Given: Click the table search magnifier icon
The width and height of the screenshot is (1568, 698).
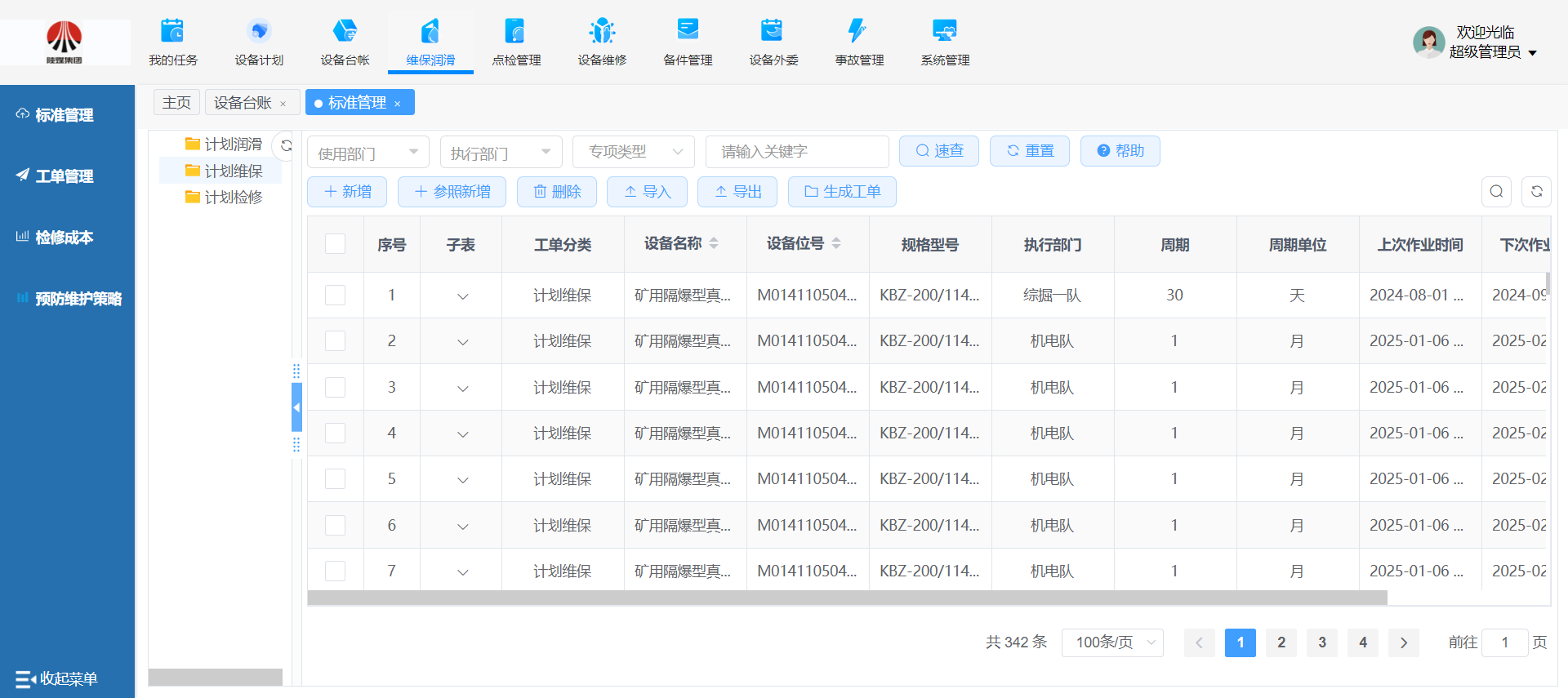Looking at the screenshot, I should 1496,192.
